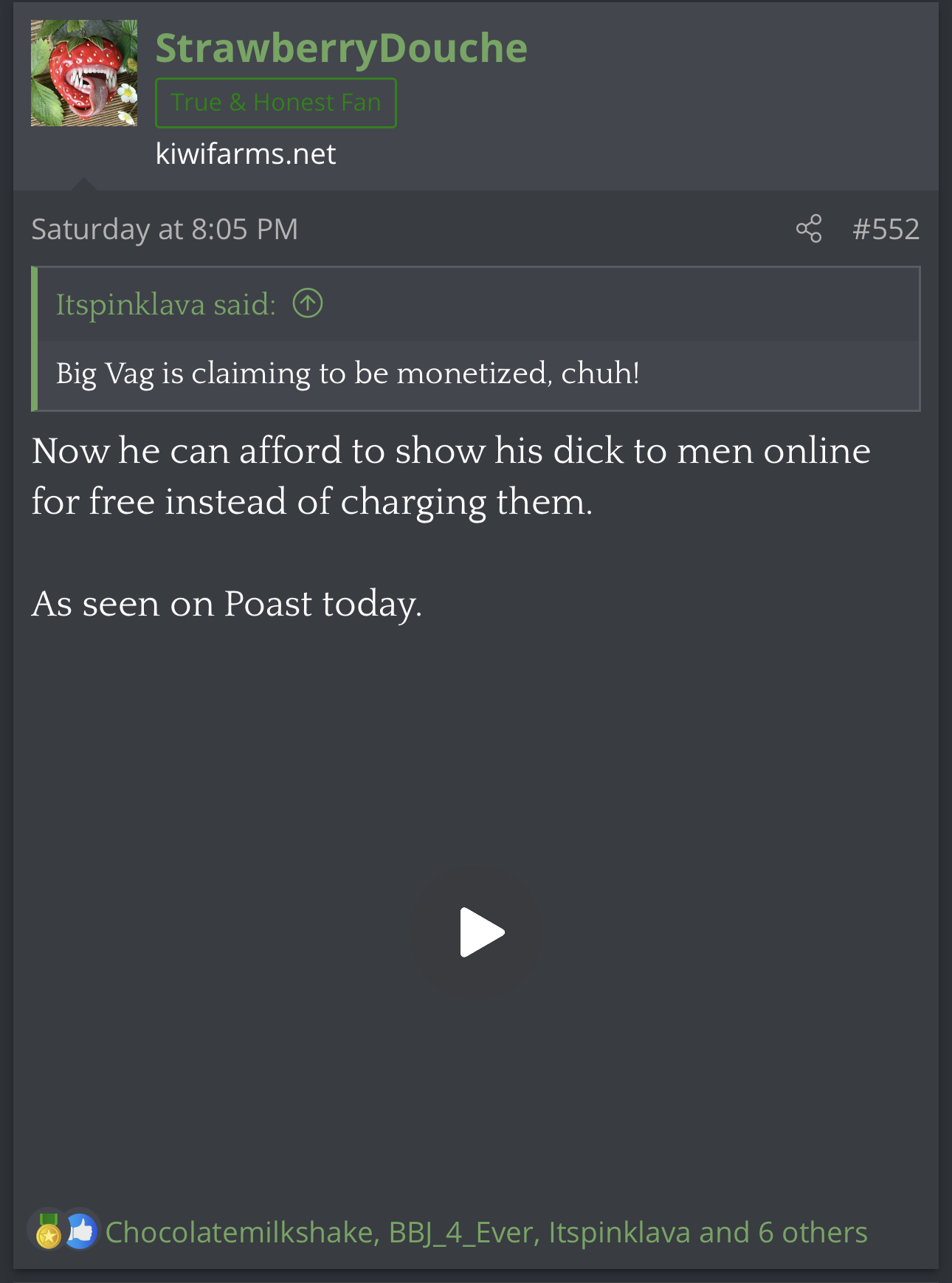Open the StrawberryDouche strawberry avatar

coord(84,73)
